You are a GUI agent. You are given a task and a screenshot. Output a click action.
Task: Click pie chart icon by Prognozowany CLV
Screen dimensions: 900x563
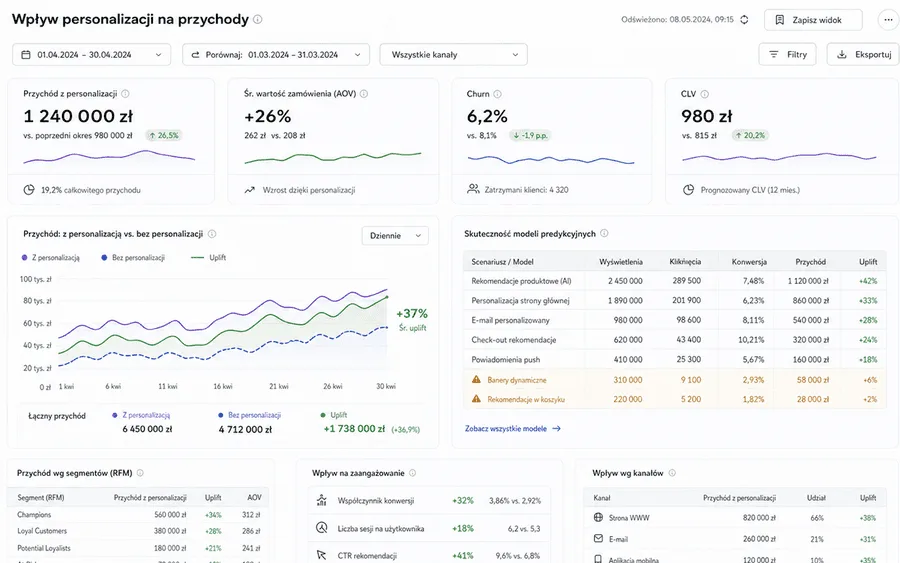(x=688, y=190)
